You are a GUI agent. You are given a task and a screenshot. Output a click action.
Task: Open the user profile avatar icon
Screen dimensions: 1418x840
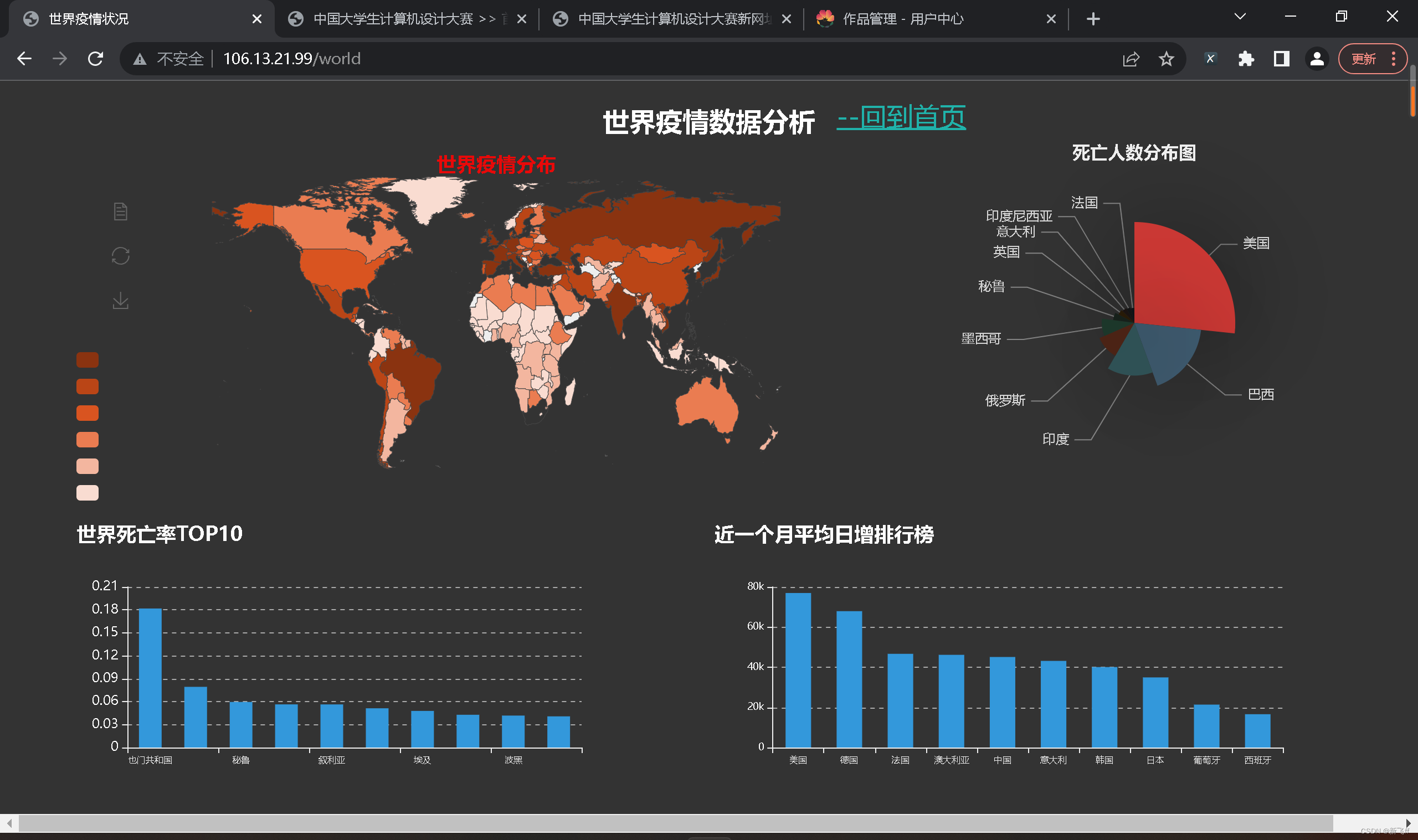[1317, 59]
